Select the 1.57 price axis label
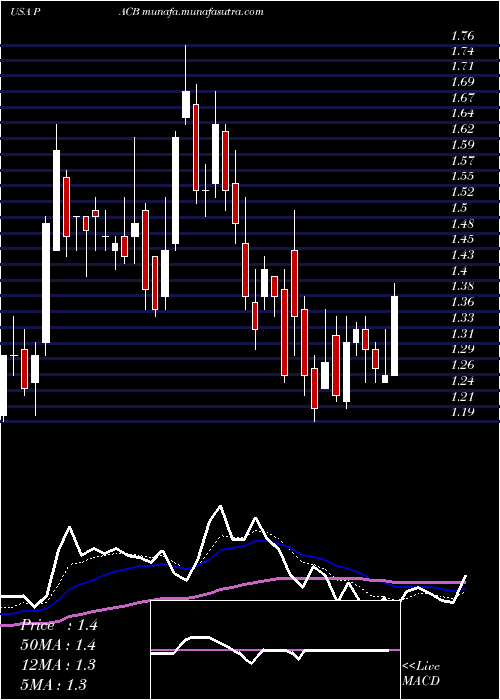The image size is (500, 700). [462, 161]
